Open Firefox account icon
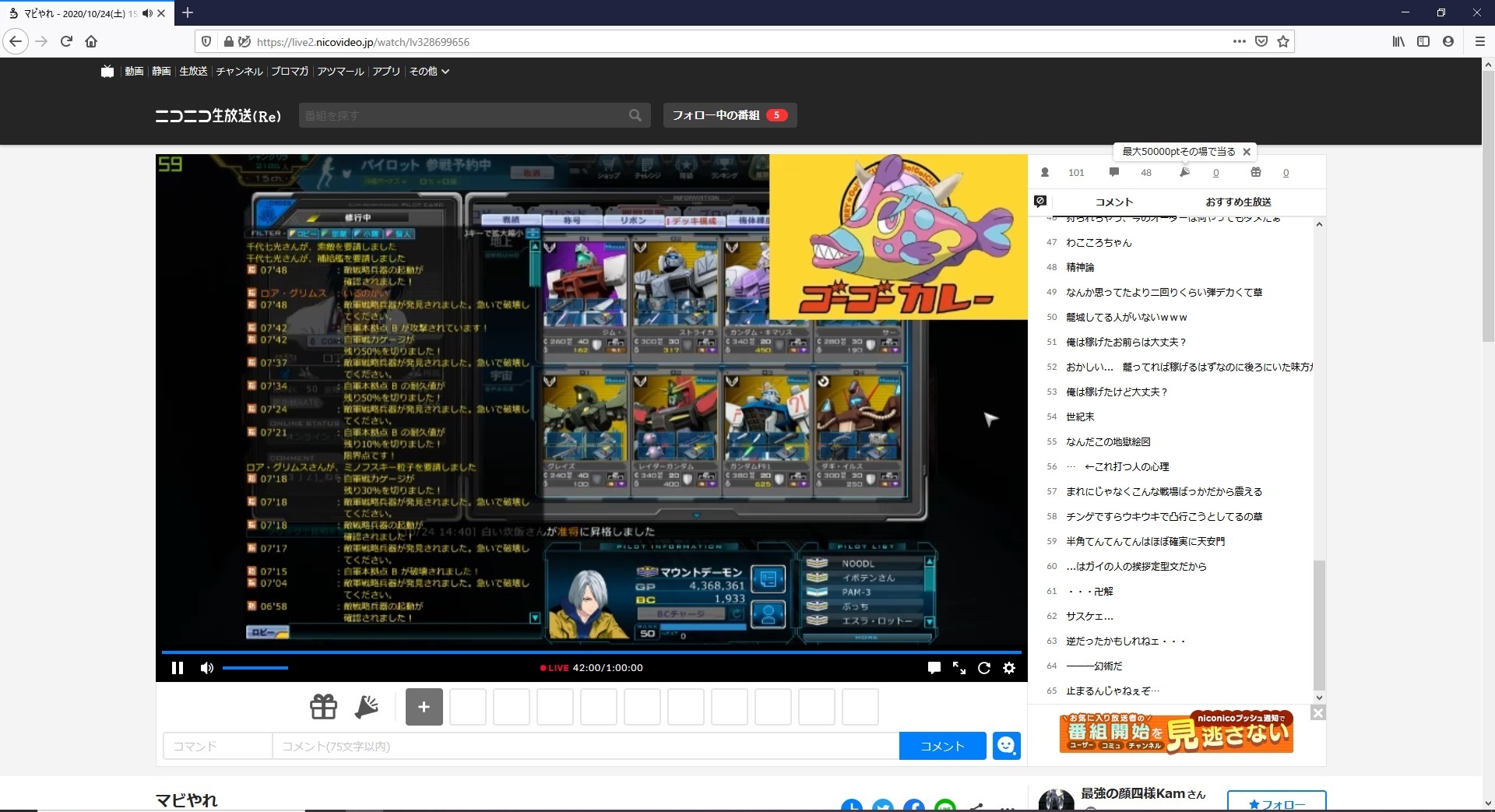1495x812 pixels. point(1448,41)
